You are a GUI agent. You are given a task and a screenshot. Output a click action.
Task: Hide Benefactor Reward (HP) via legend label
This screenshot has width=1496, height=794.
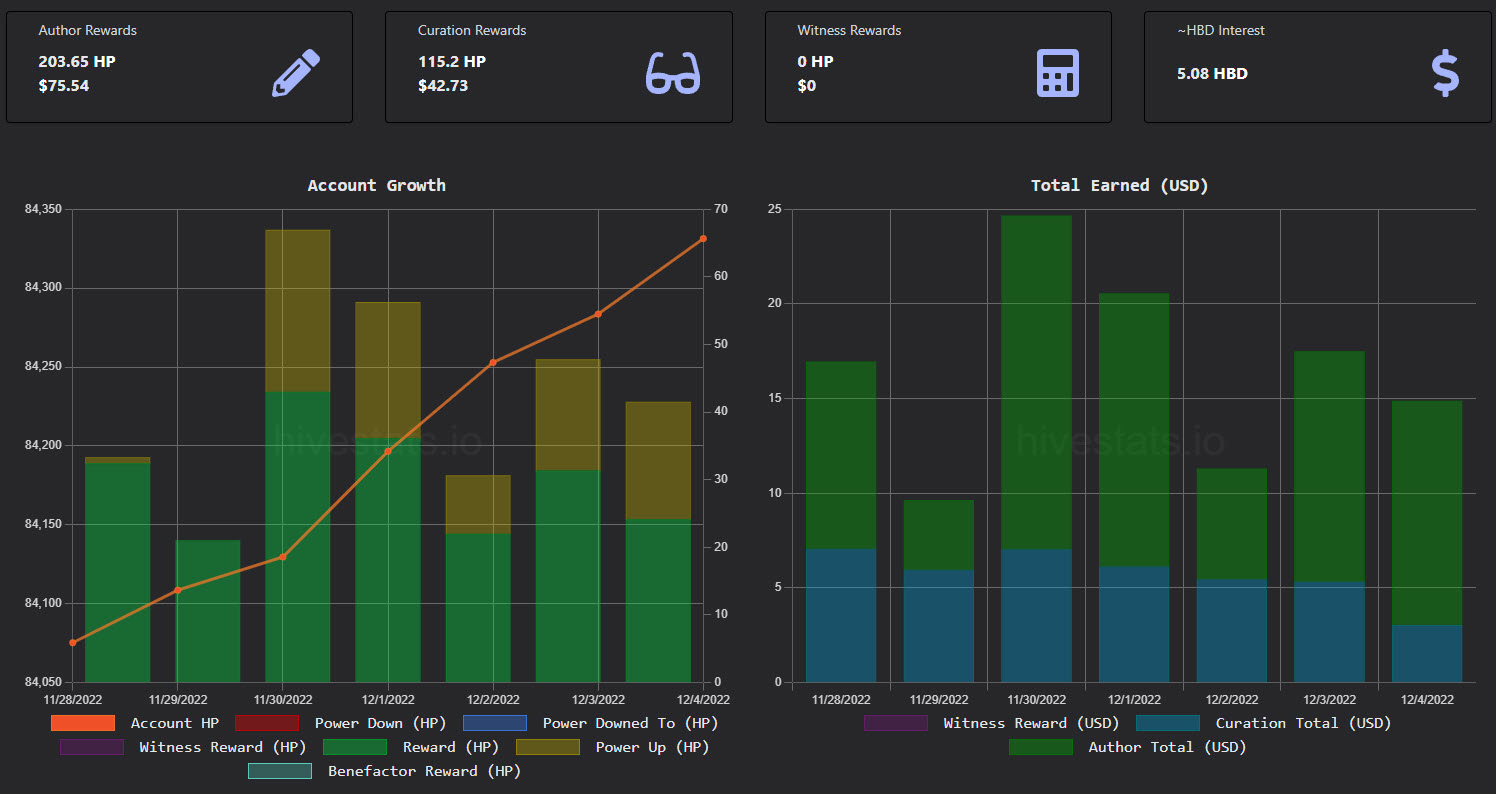click(x=424, y=771)
